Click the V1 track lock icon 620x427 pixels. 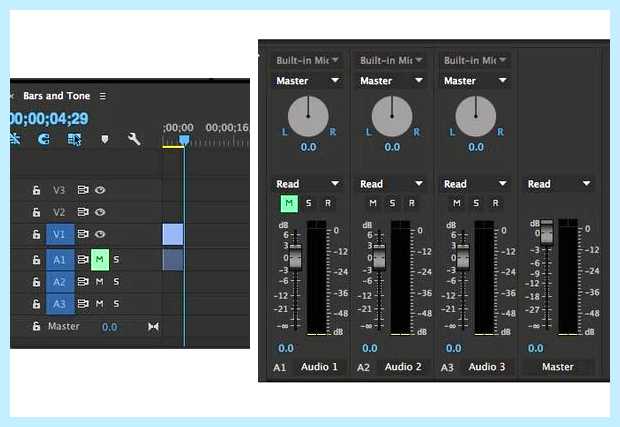click(x=36, y=234)
